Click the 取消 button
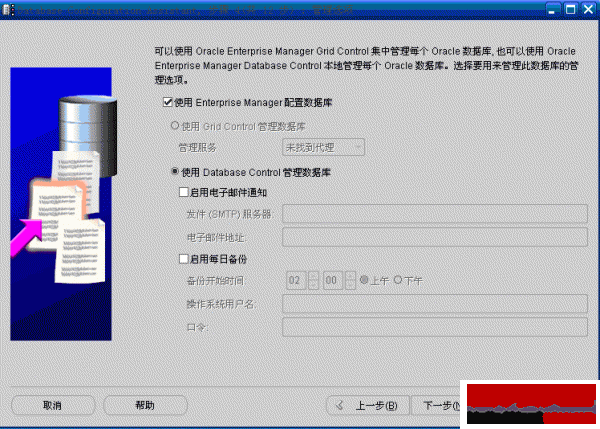Viewport: 600px width, 429px height. [53, 405]
